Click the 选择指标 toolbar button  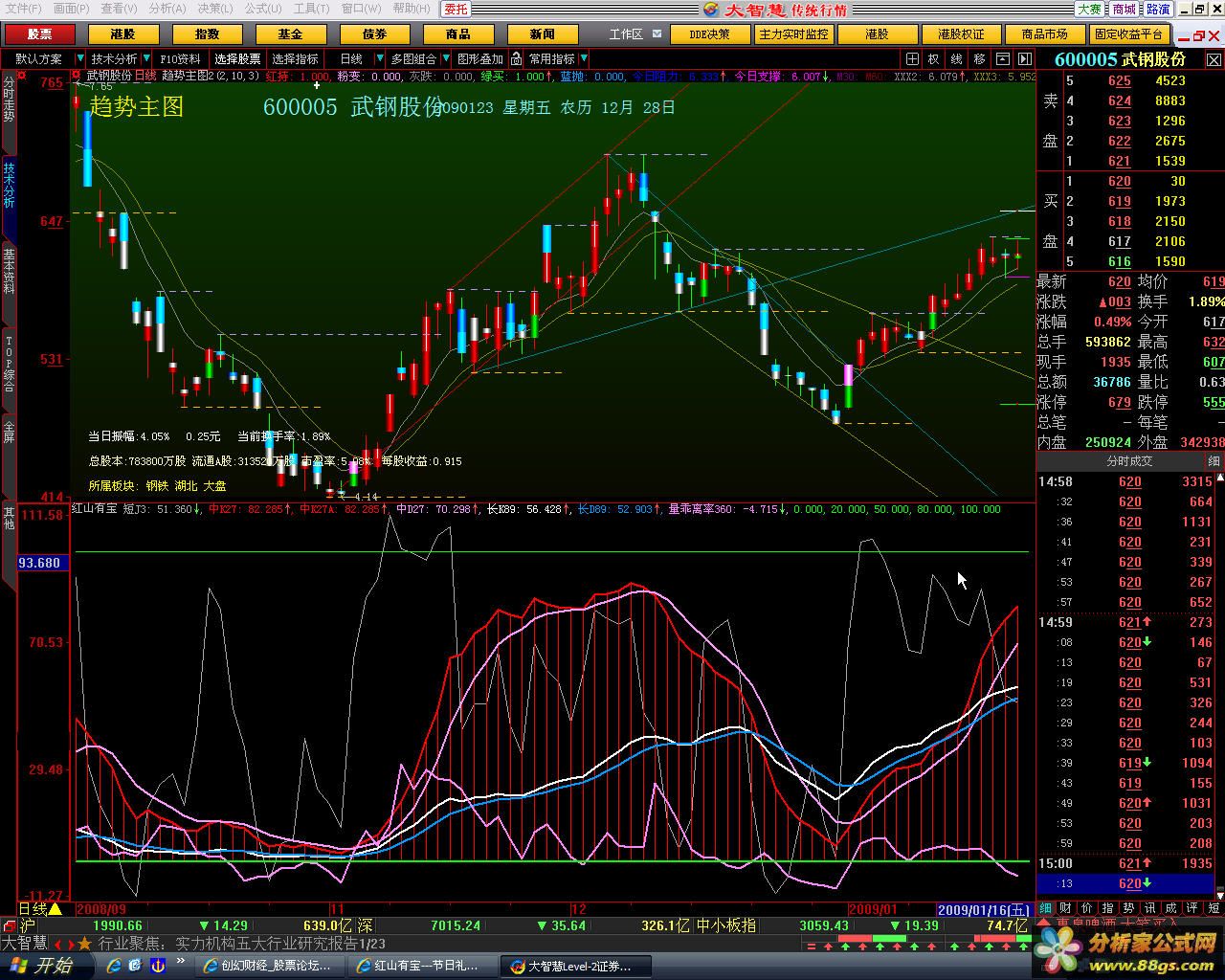pyautogui.click(x=295, y=59)
